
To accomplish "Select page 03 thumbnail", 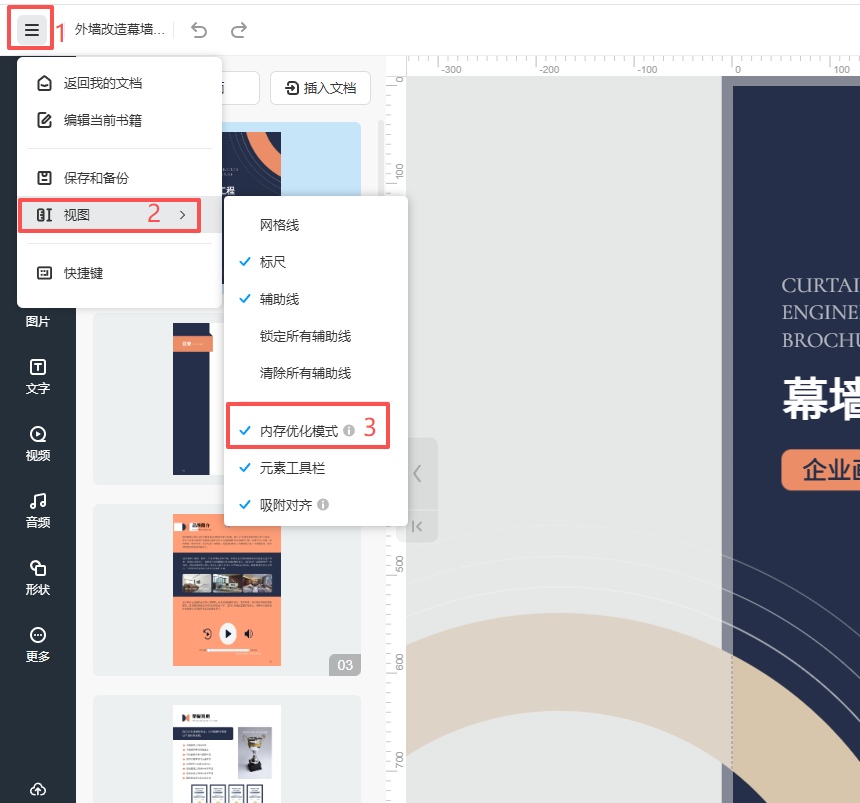I will (227, 589).
